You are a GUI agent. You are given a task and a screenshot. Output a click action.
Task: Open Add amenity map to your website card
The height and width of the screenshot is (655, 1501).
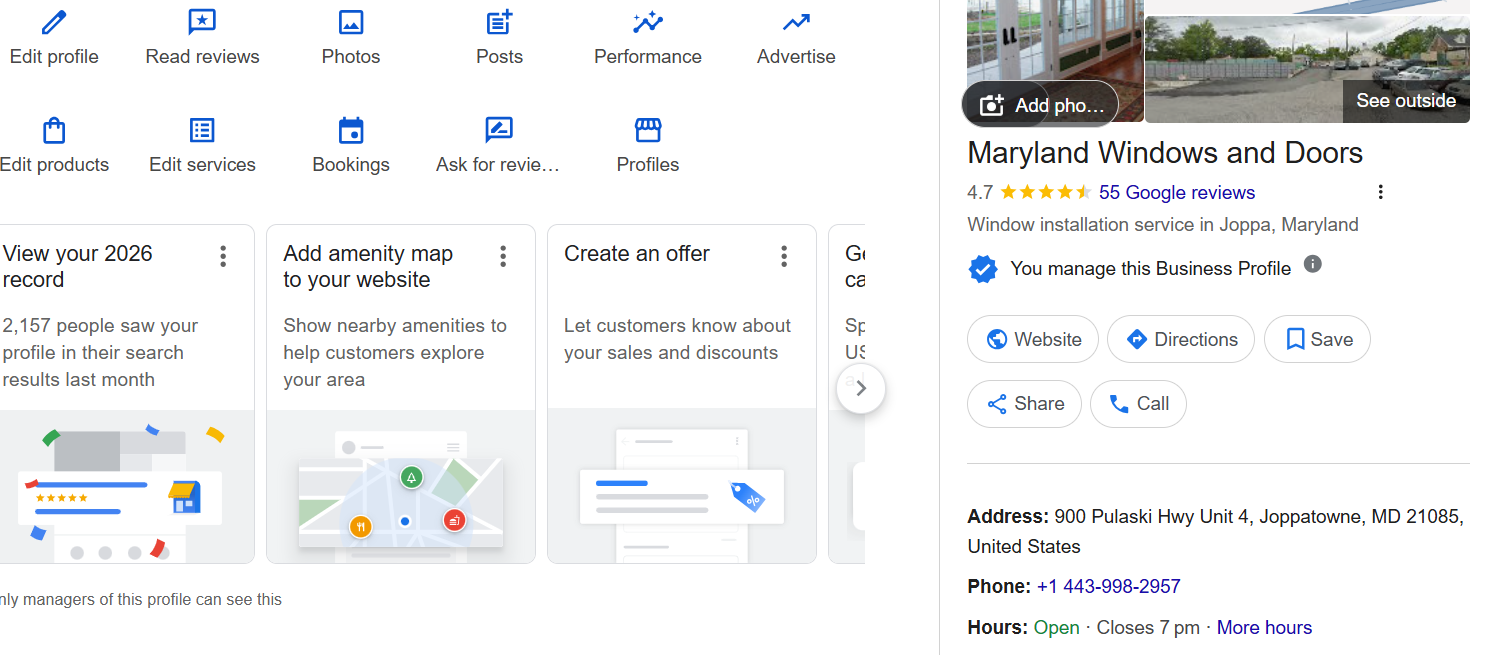[401, 394]
